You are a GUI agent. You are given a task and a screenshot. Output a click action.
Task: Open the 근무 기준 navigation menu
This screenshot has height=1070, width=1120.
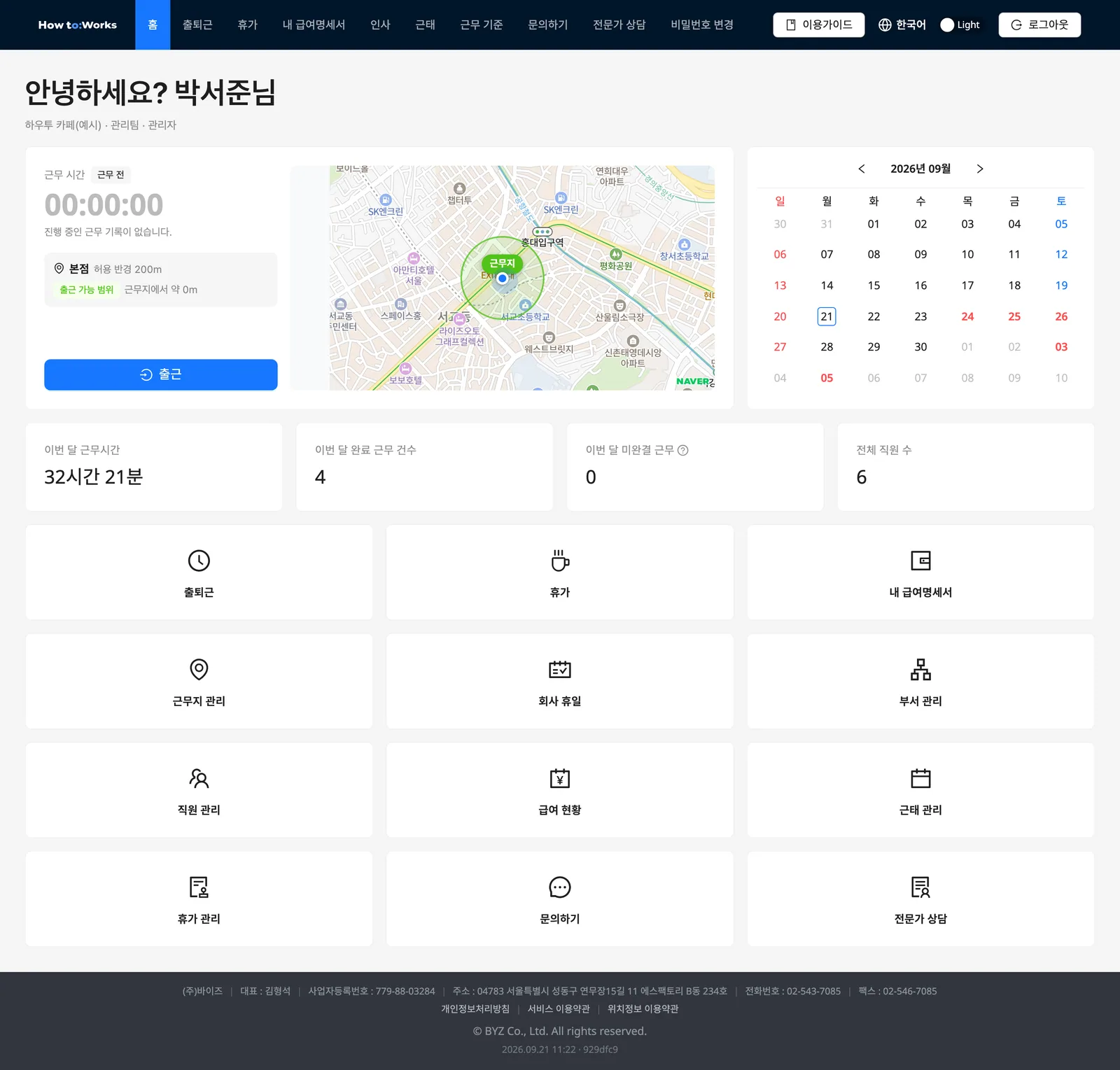coord(482,24)
